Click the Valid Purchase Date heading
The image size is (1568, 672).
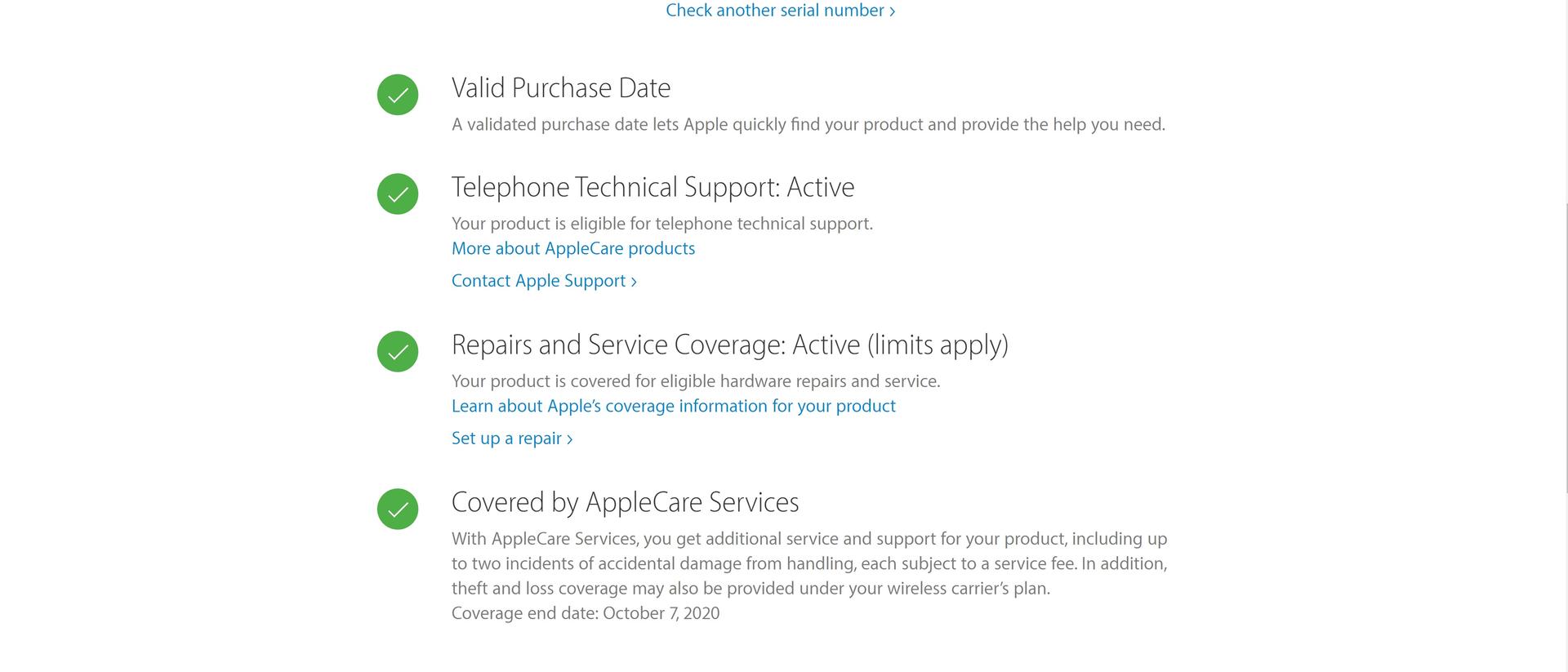[x=561, y=88]
